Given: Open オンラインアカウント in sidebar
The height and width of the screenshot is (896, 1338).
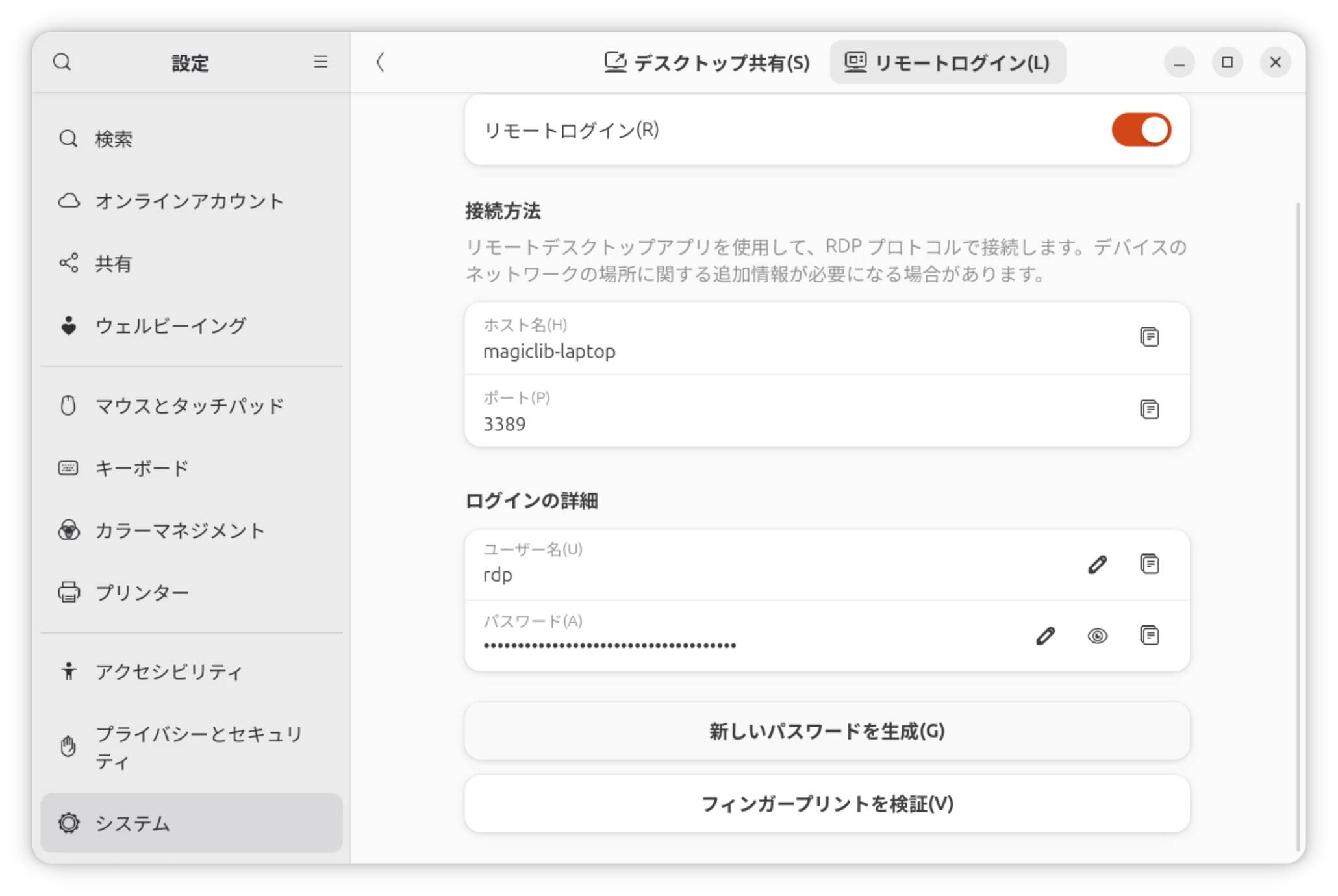Looking at the screenshot, I should pyautogui.click(x=191, y=201).
